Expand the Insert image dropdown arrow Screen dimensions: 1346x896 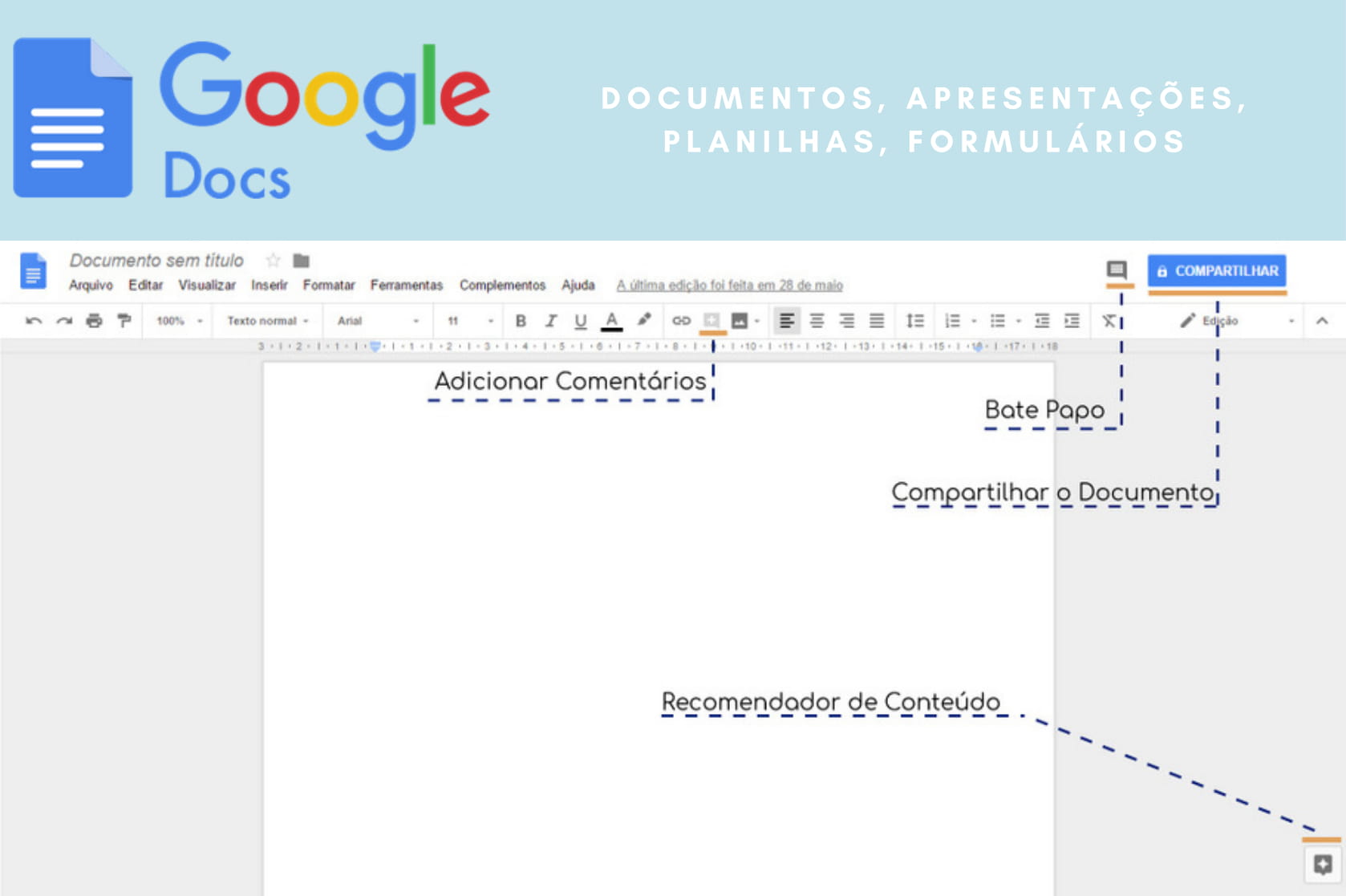click(756, 321)
